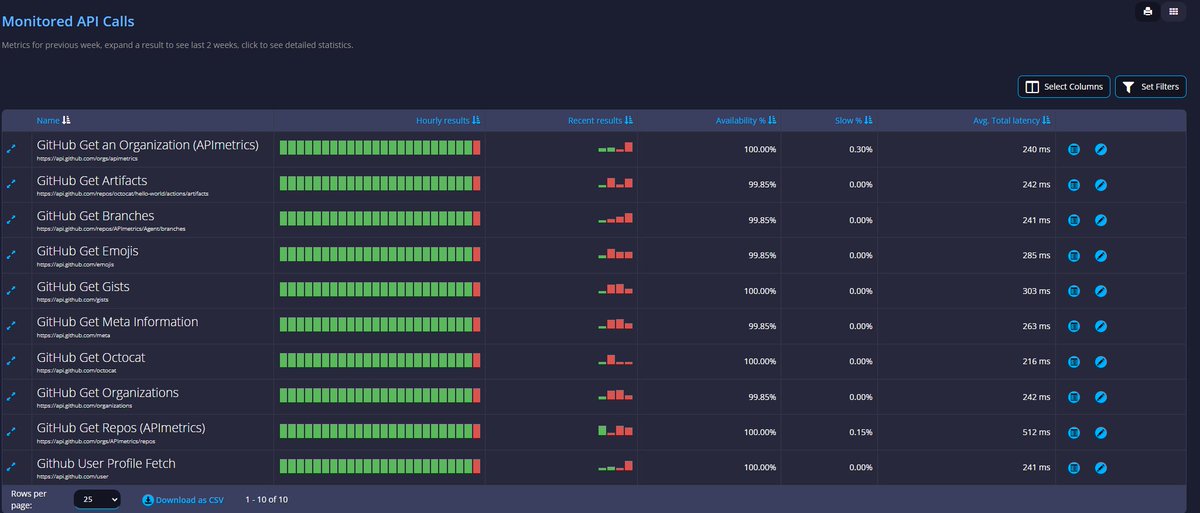Image resolution: width=1200 pixels, height=513 pixels.
Task: Click the 1 - 10 of 10 pagination text
Action: coord(267,499)
